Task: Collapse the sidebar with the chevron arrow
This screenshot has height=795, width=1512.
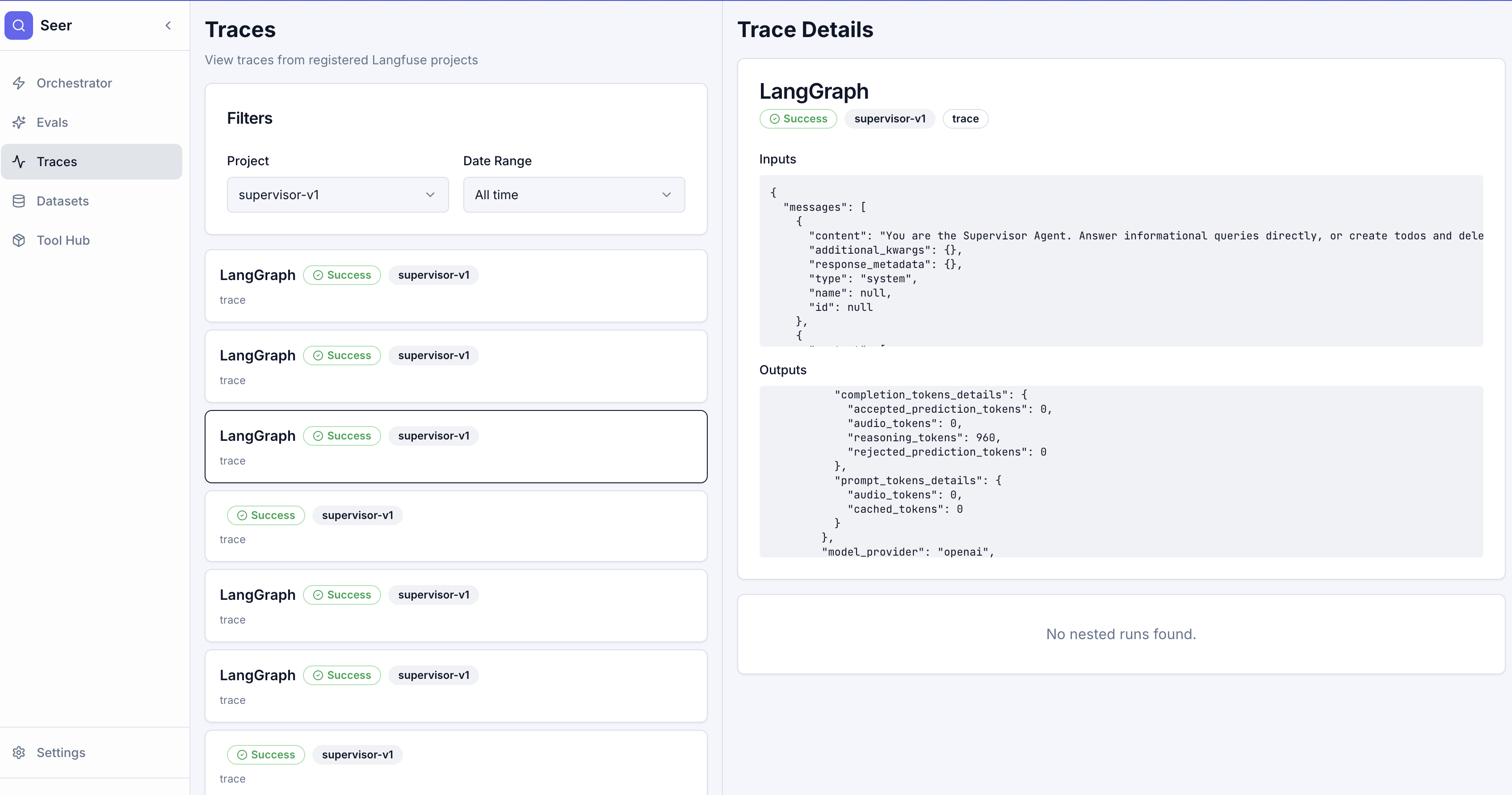Action: tap(168, 25)
